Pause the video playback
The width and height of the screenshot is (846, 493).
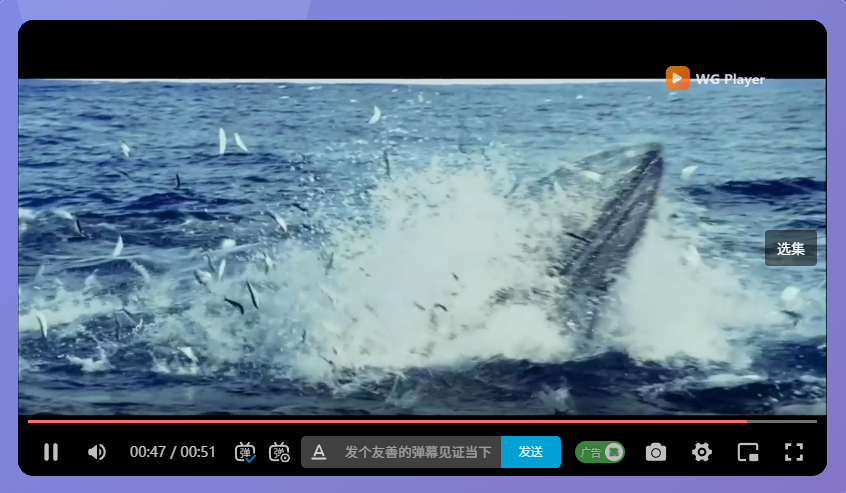(x=51, y=452)
